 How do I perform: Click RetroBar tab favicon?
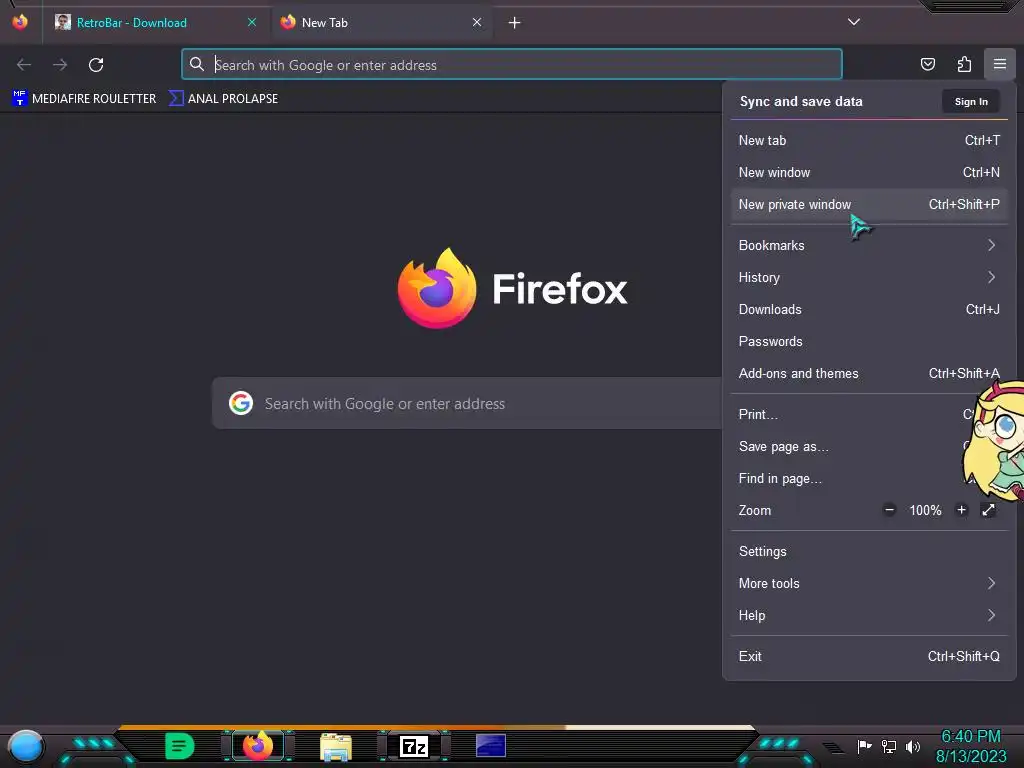63,22
